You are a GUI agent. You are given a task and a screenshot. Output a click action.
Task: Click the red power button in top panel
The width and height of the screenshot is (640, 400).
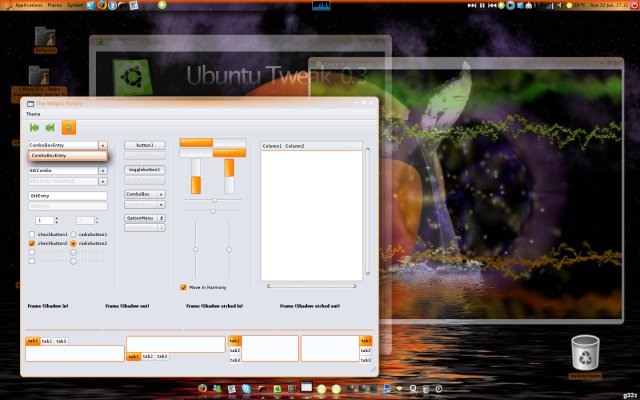(x=634, y=5)
